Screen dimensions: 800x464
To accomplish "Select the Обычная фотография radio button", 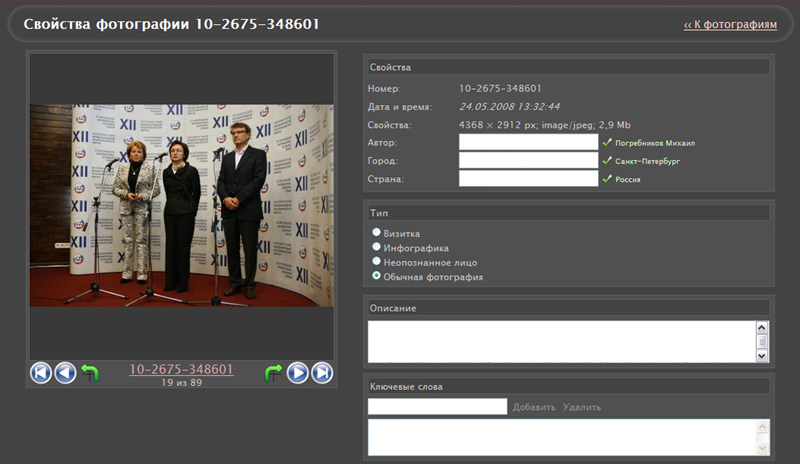I will pos(376,276).
